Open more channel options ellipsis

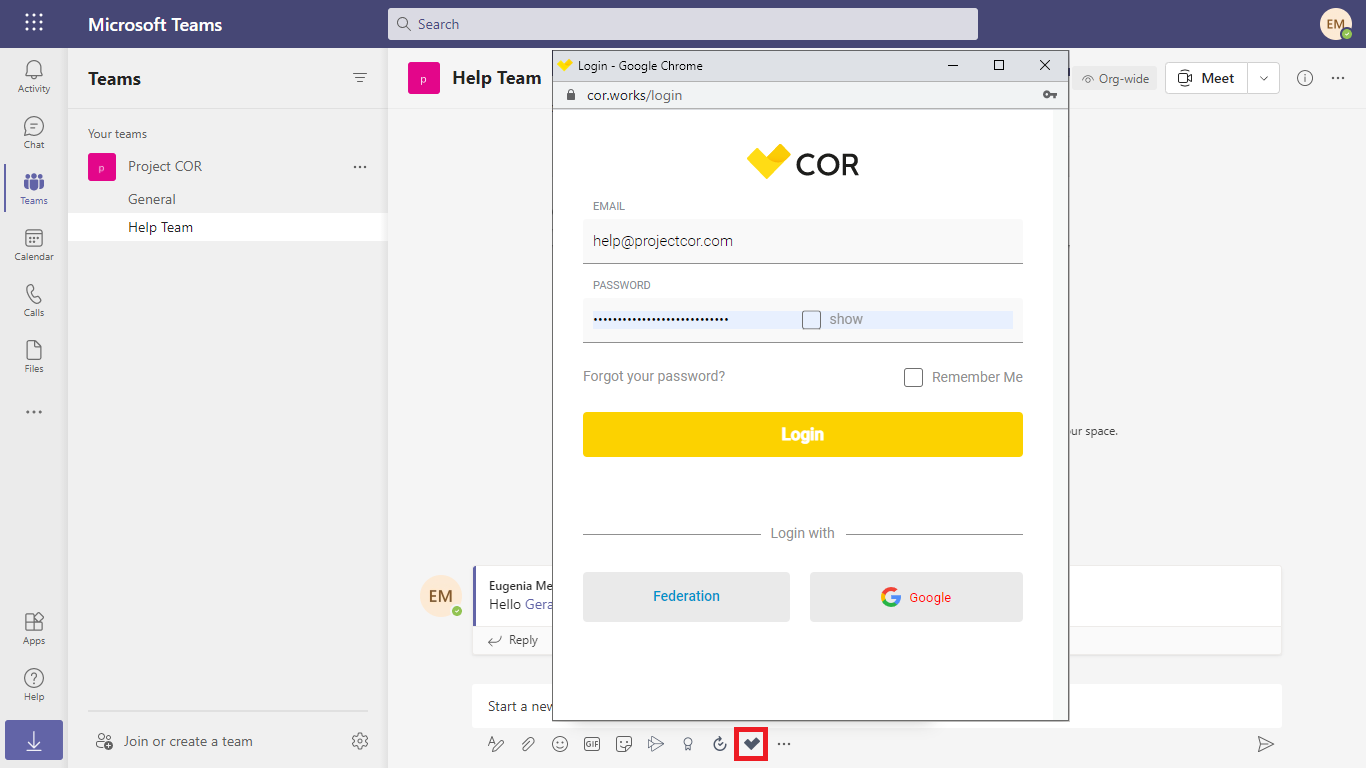pos(1338,78)
